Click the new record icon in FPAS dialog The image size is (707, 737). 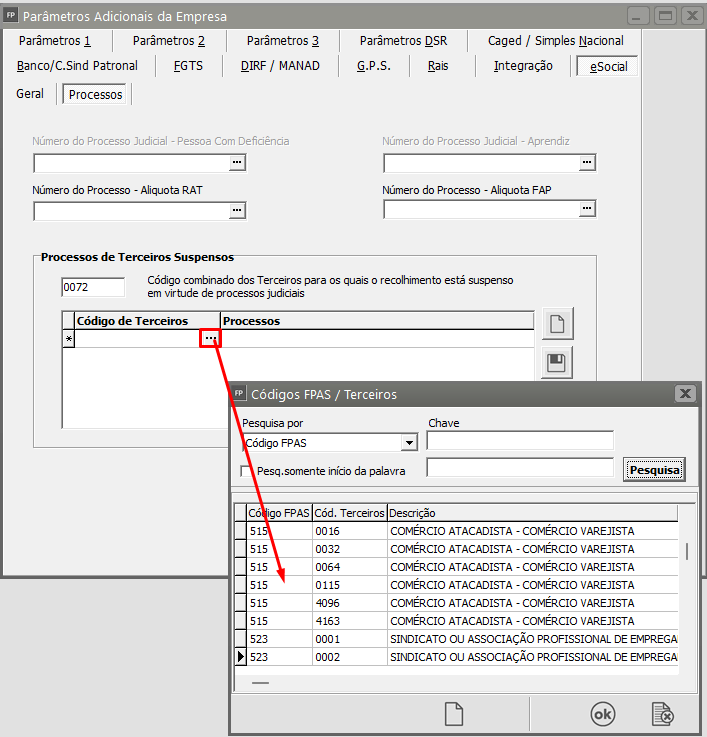click(x=454, y=714)
